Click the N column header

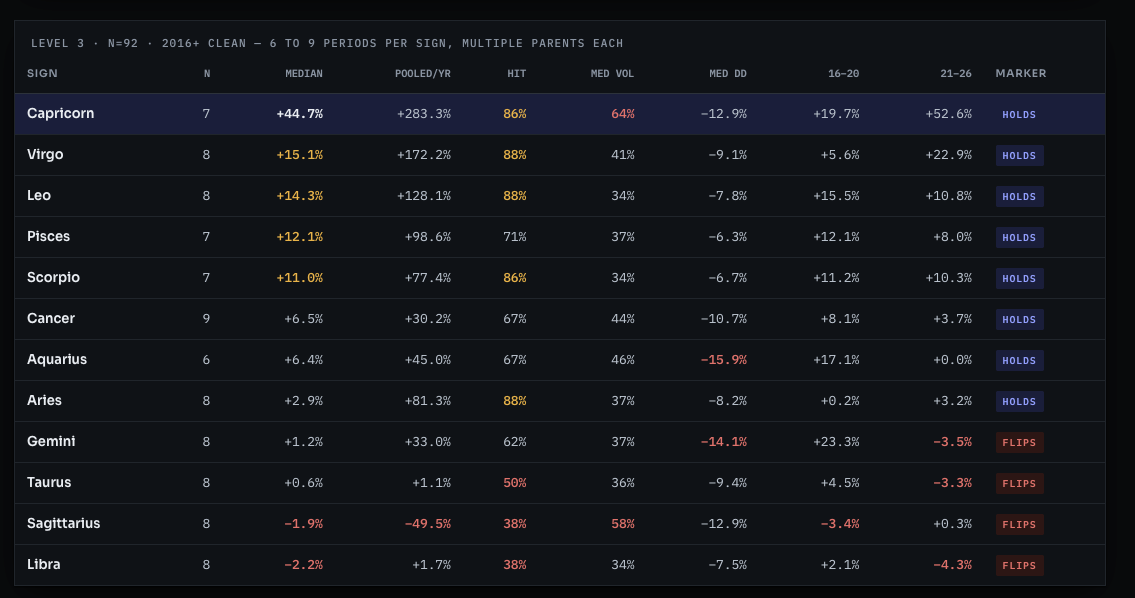click(206, 73)
